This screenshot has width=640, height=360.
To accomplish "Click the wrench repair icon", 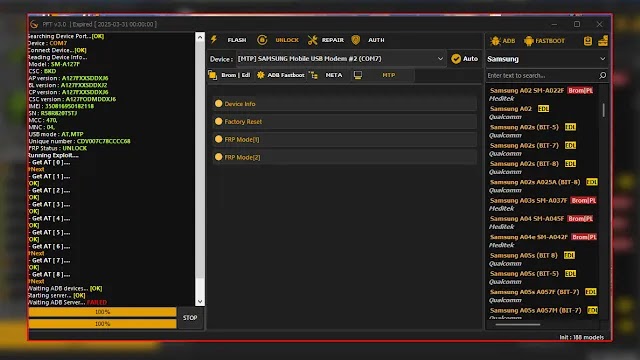I will 313,40.
